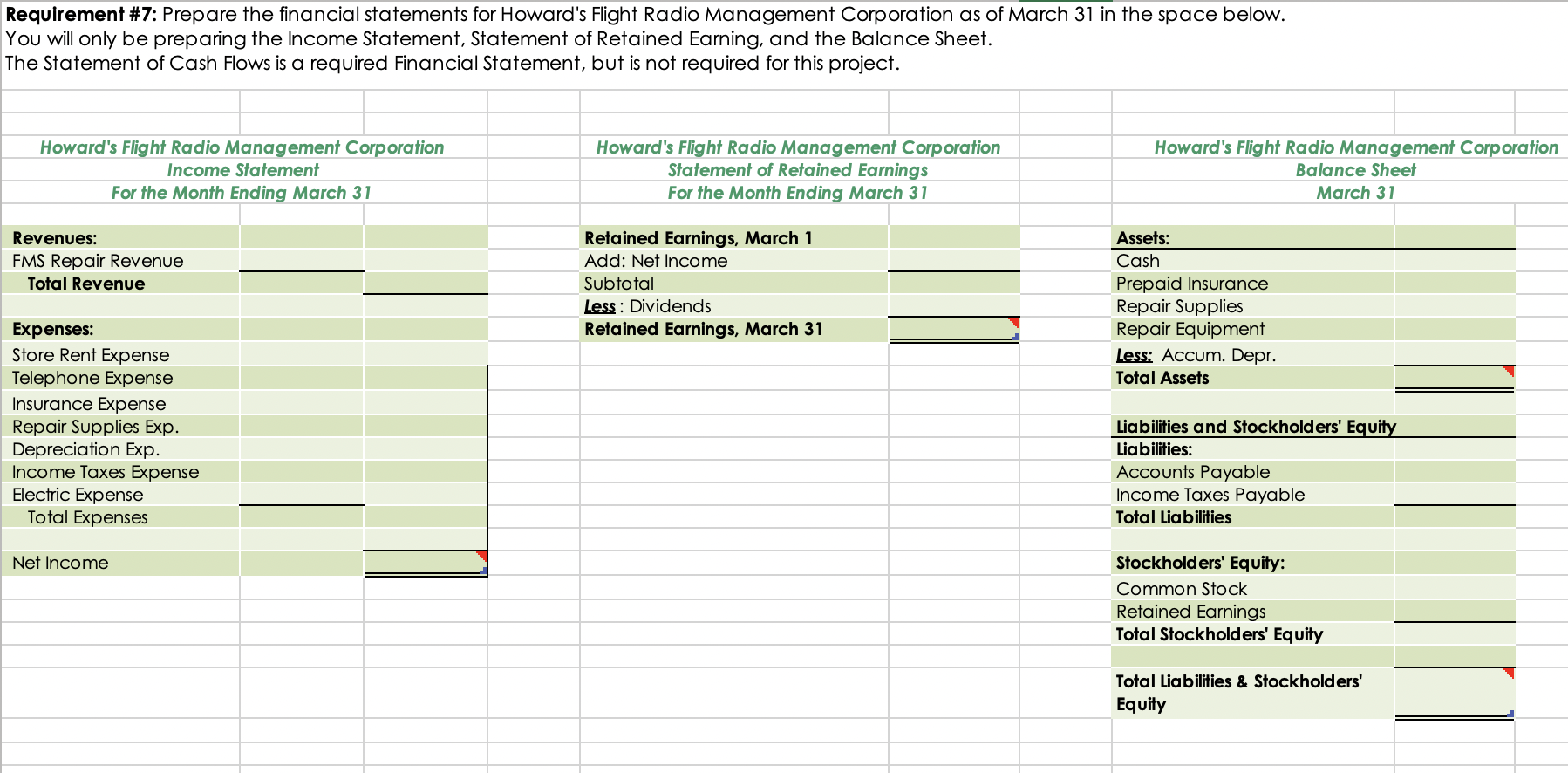Screen dimensions: 1568x773
Task: Select the Total Assets amount cell
Action: (x=1455, y=378)
